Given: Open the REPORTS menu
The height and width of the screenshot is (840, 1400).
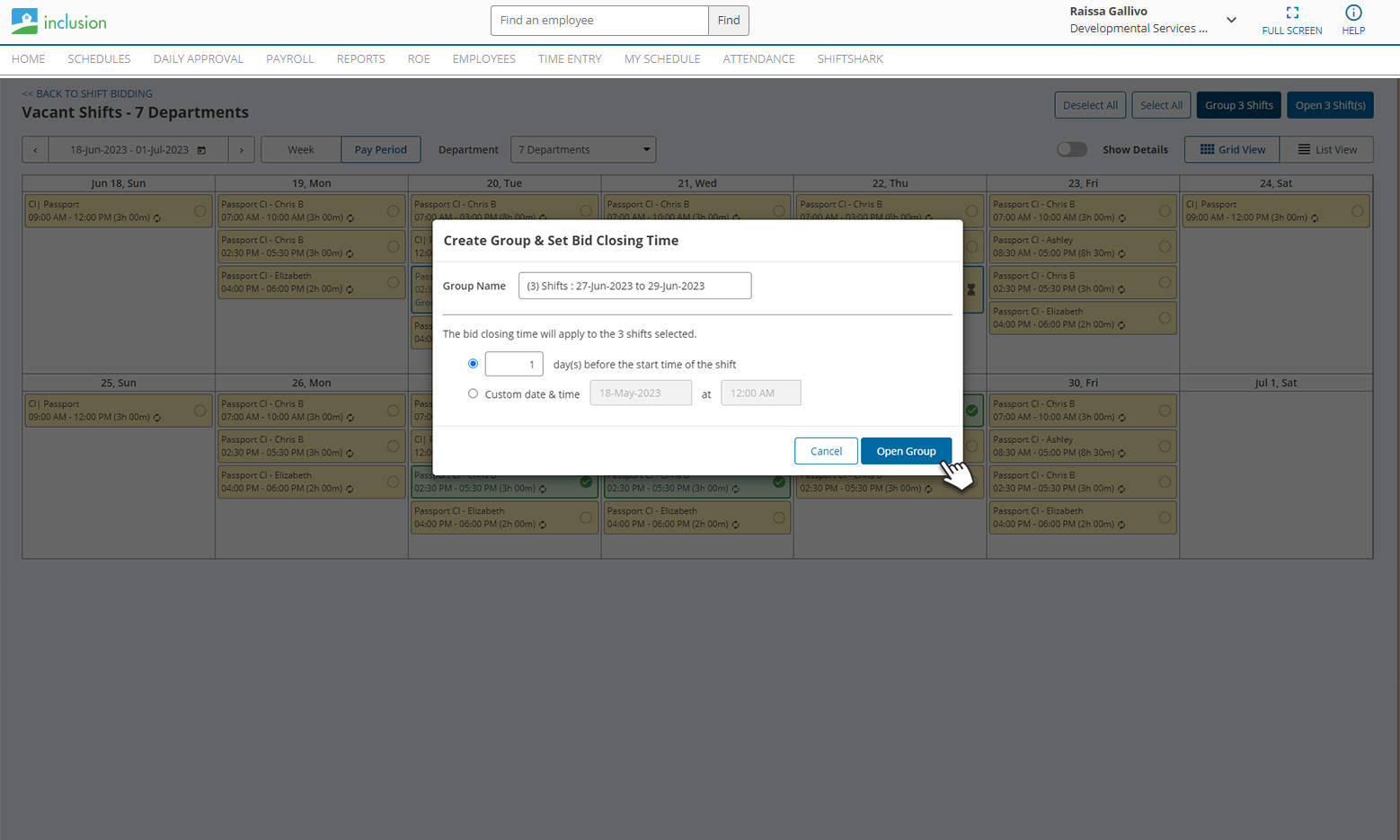Looking at the screenshot, I should (361, 59).
